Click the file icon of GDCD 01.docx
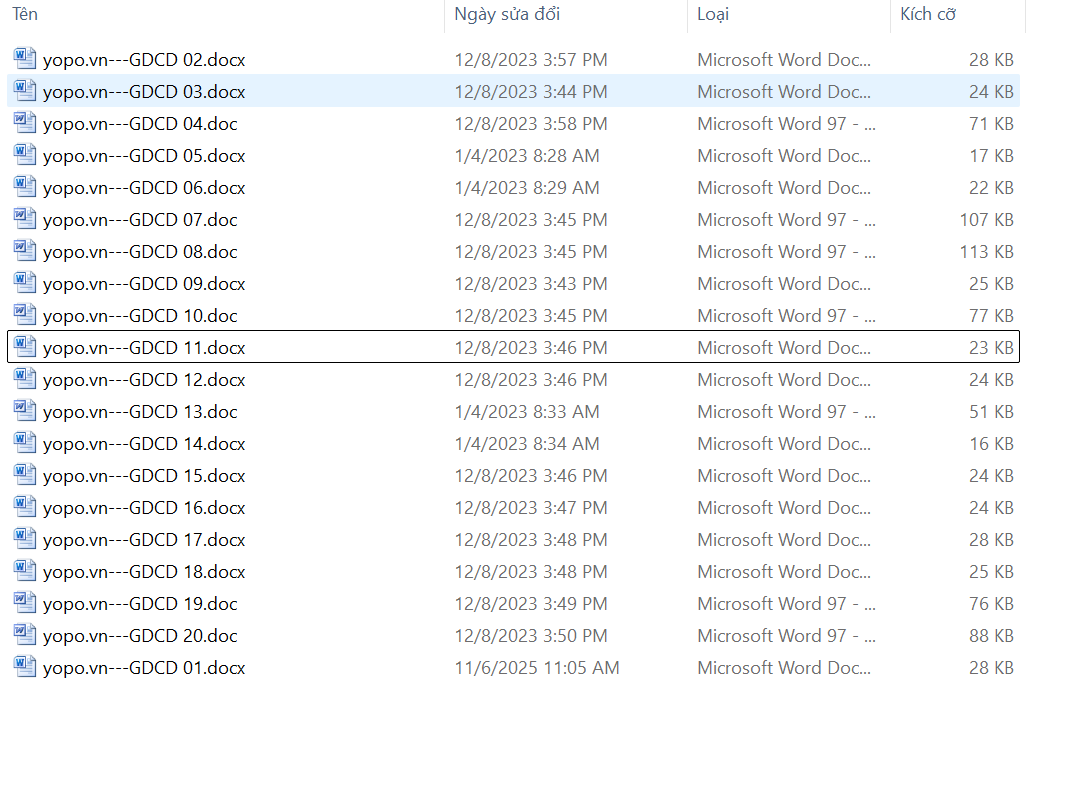This screenshot has height=800, width=1073. coord(25,667)
